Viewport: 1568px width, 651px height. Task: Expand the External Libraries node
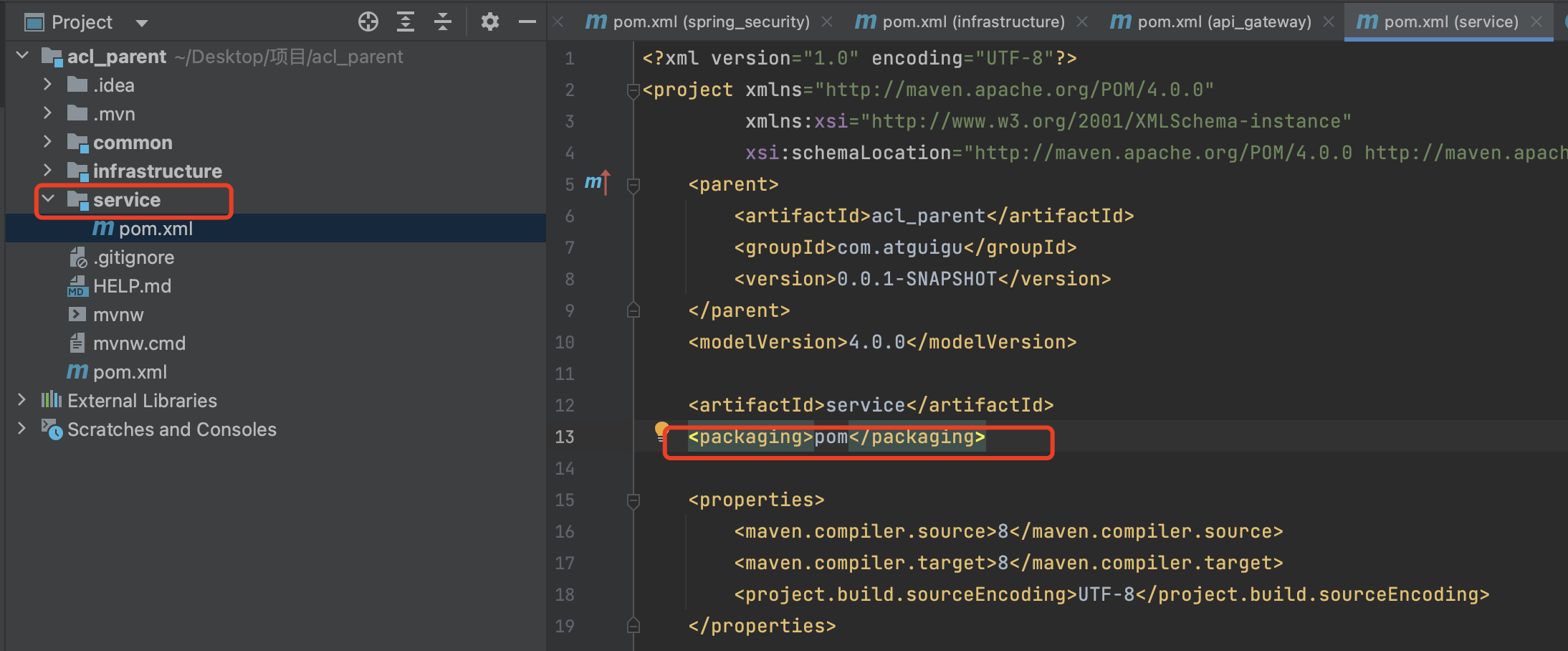click(21, 400)
